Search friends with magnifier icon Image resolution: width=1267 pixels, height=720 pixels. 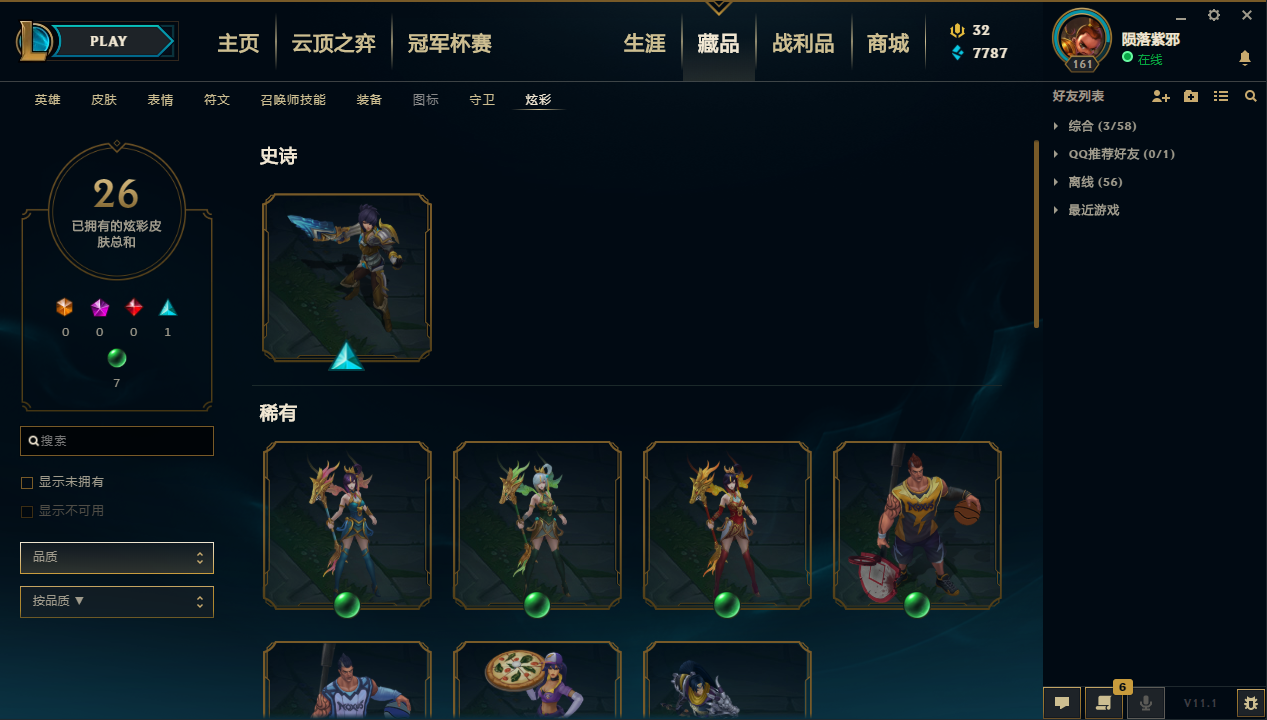pos(1251,96)
